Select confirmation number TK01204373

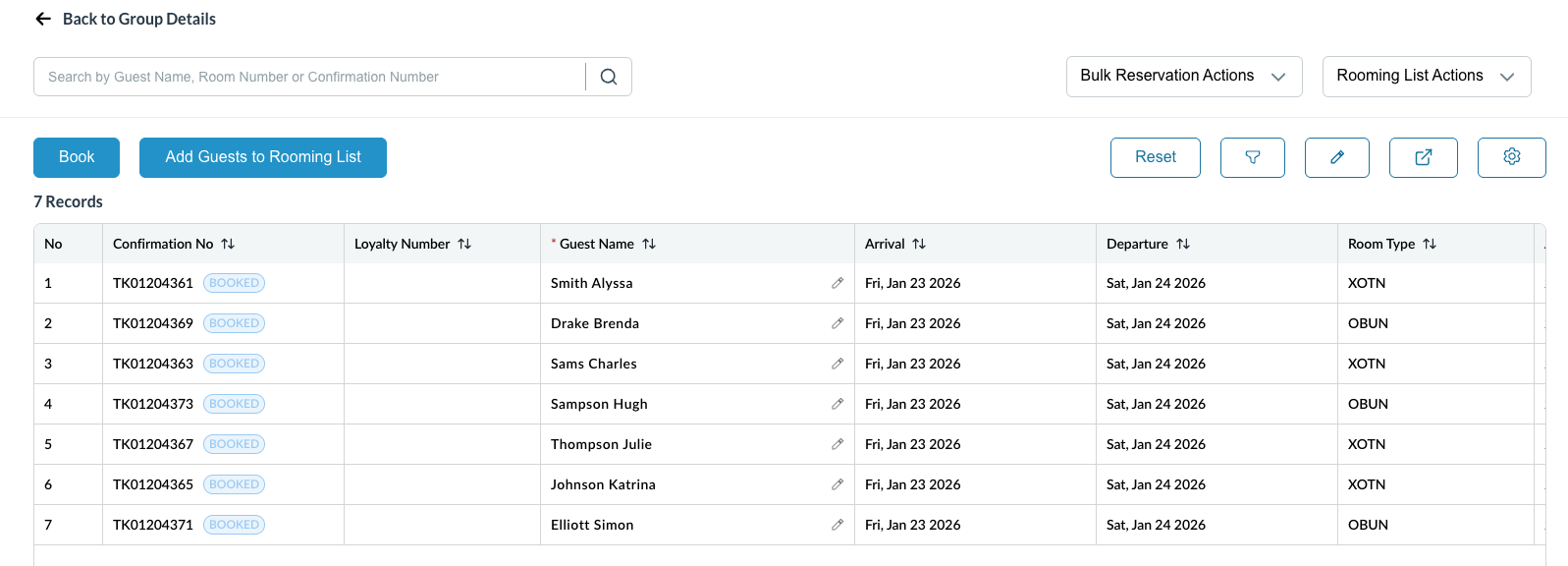tap(153, 404)
